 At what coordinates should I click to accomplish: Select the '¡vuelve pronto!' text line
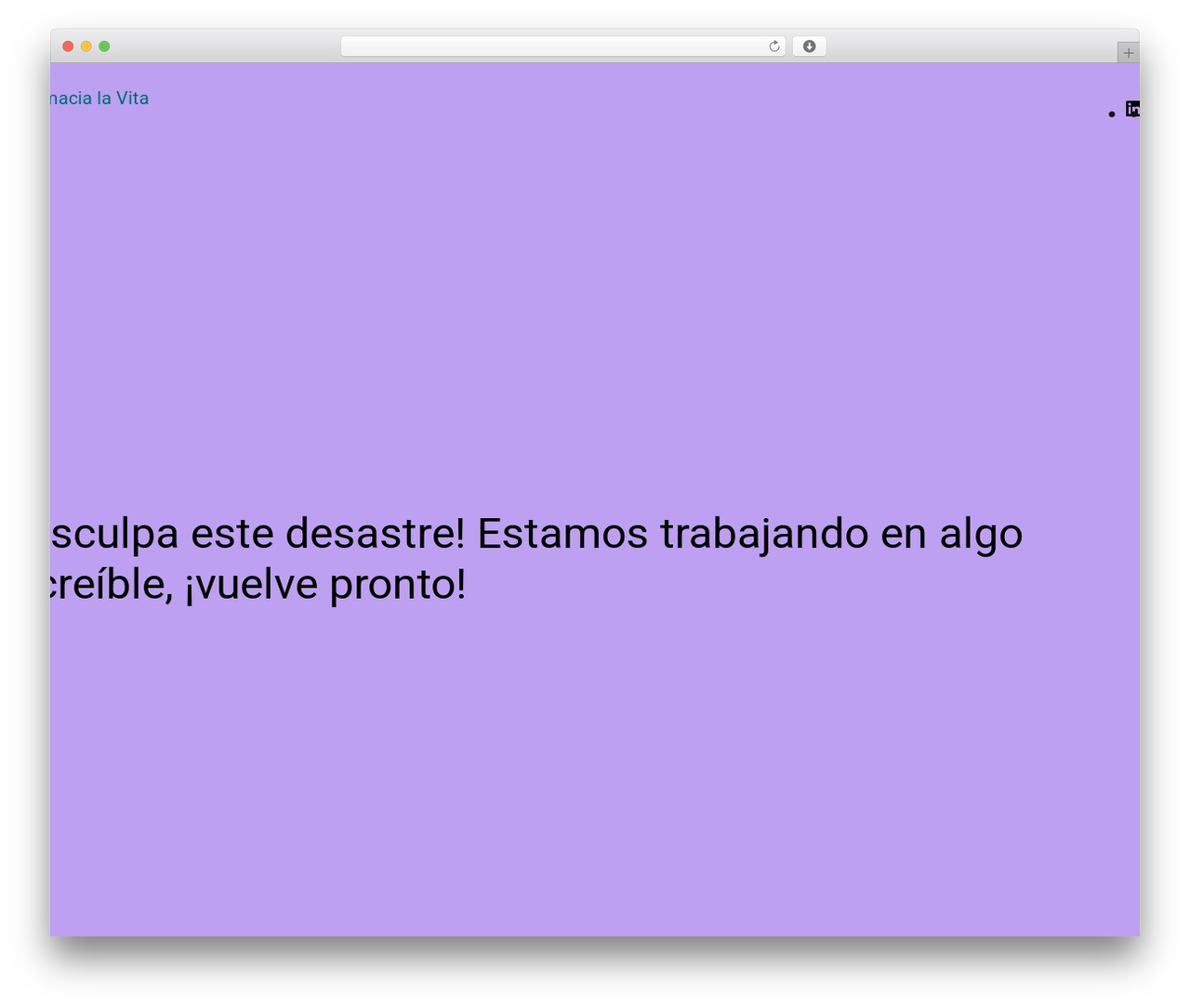tap(325, 584)
